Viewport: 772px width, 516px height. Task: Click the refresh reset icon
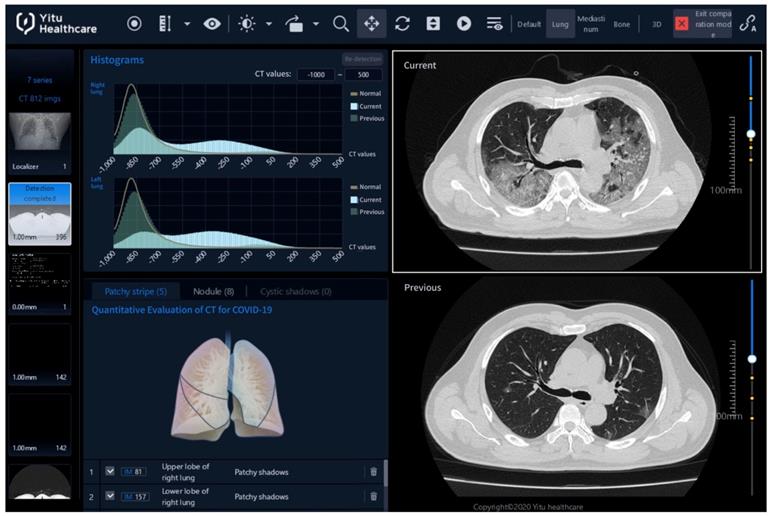click(x=403, y=23)
